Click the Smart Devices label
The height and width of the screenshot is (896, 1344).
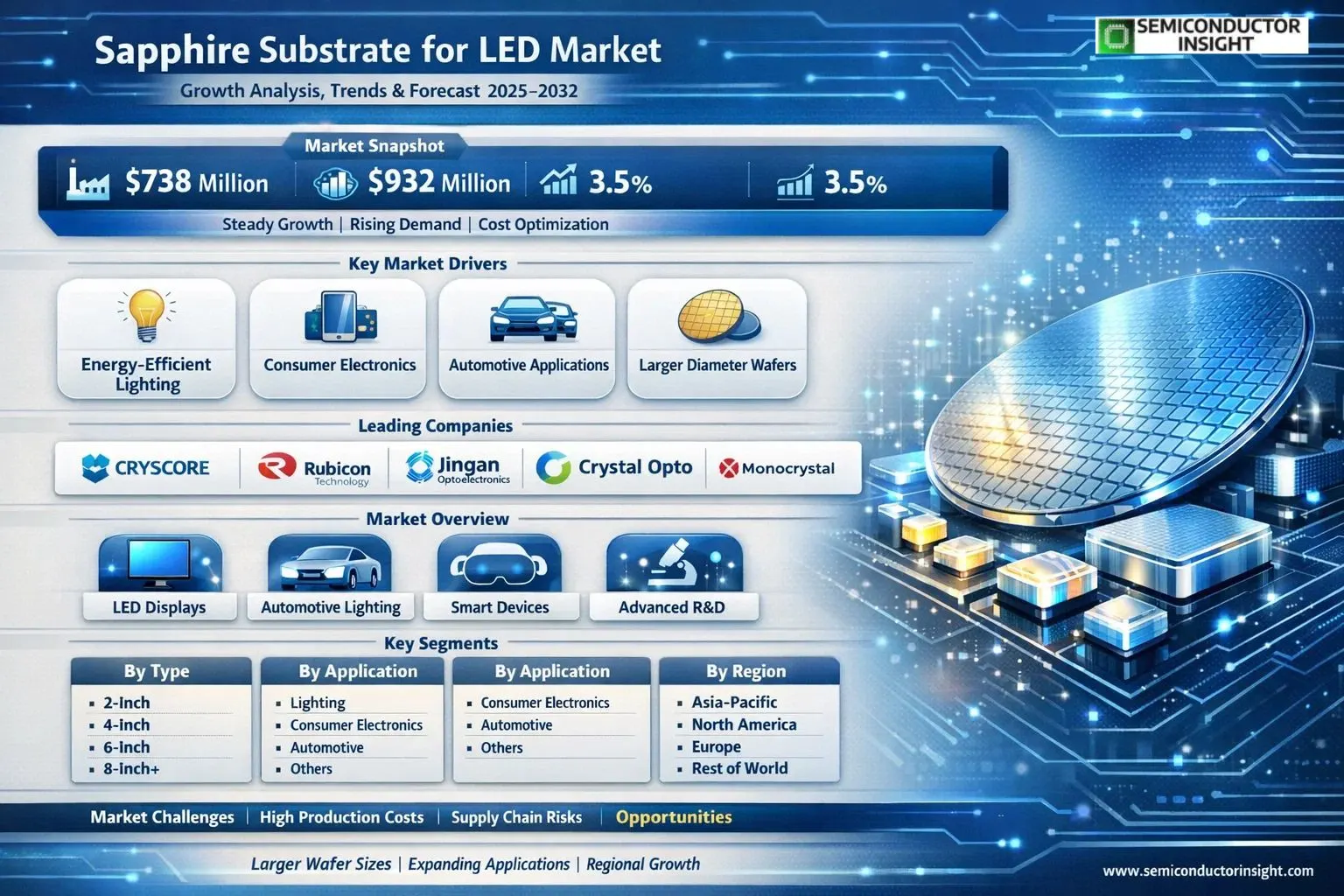pos(500,607)
